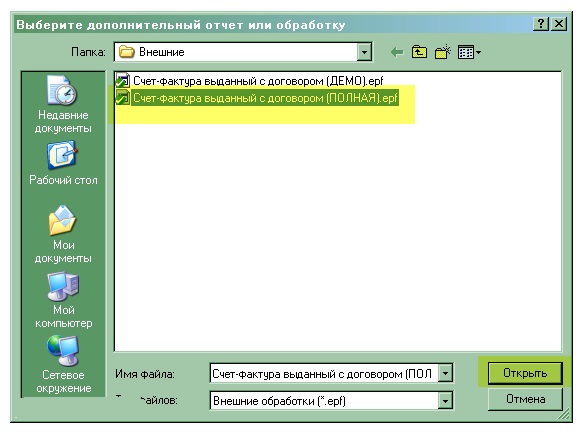Open the view menu icon
This screenshot has height=433, width=584.
coord(469,52)
